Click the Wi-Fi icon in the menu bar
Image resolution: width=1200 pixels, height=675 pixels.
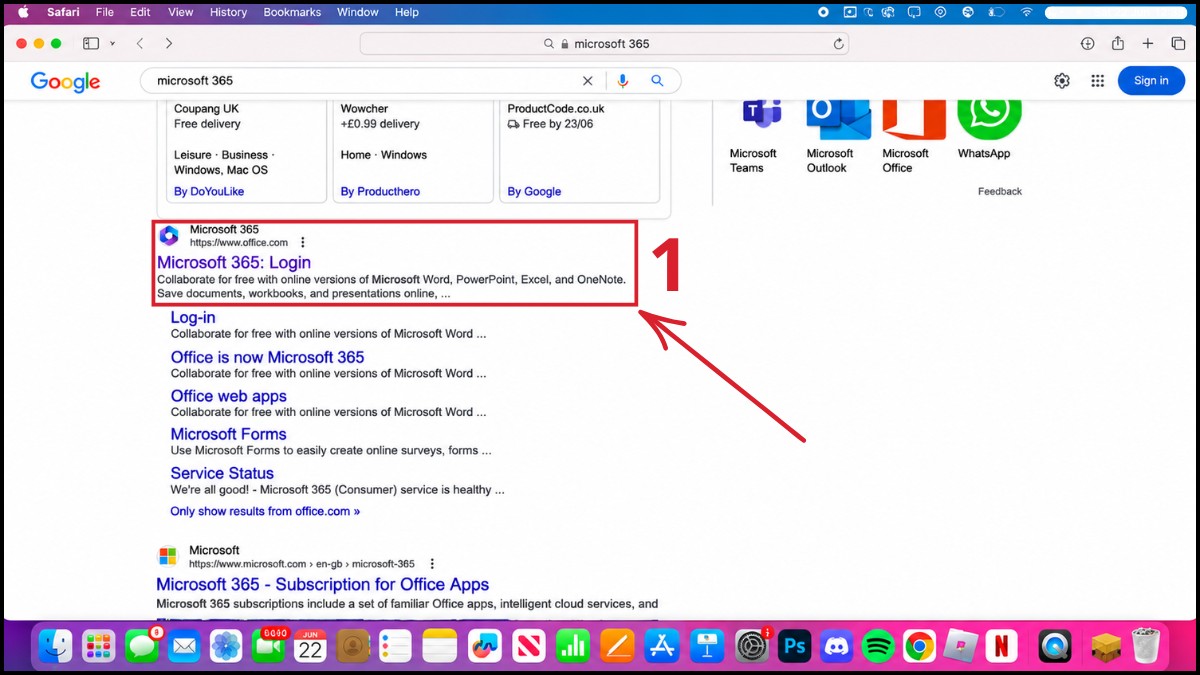pos(1026,12)
